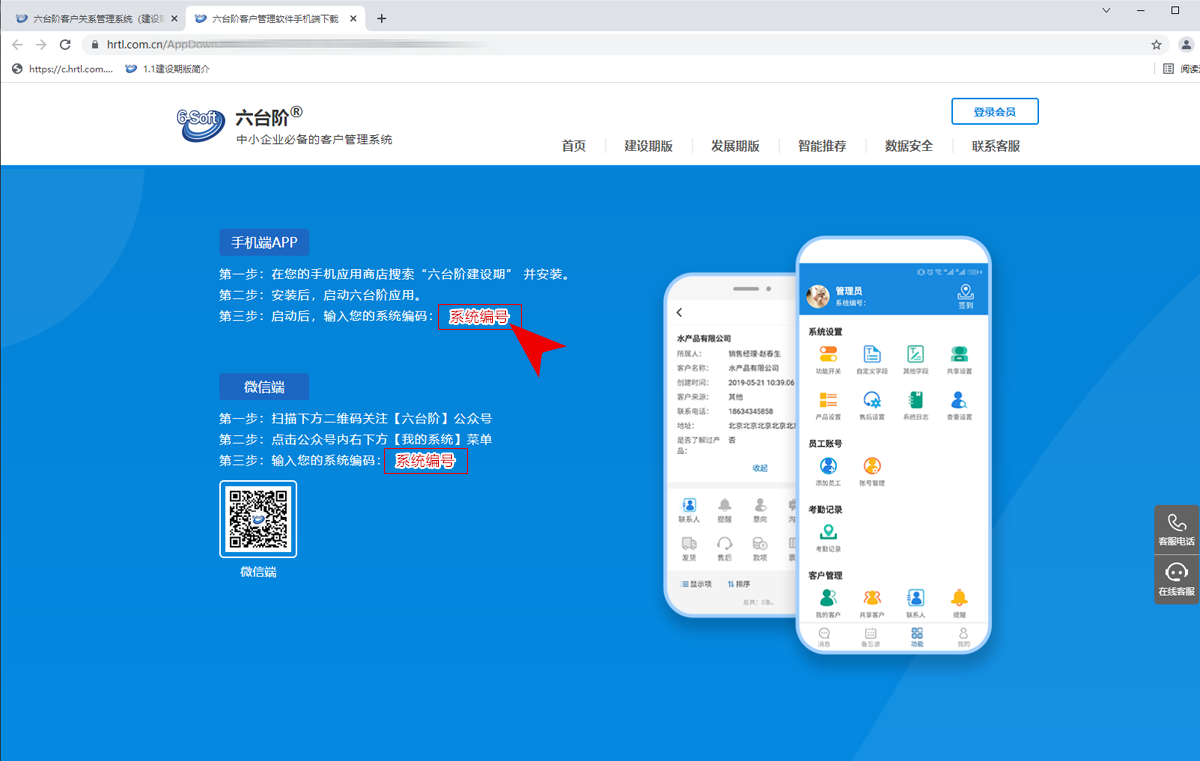Click the 其他字段 icon

(915, 354)
